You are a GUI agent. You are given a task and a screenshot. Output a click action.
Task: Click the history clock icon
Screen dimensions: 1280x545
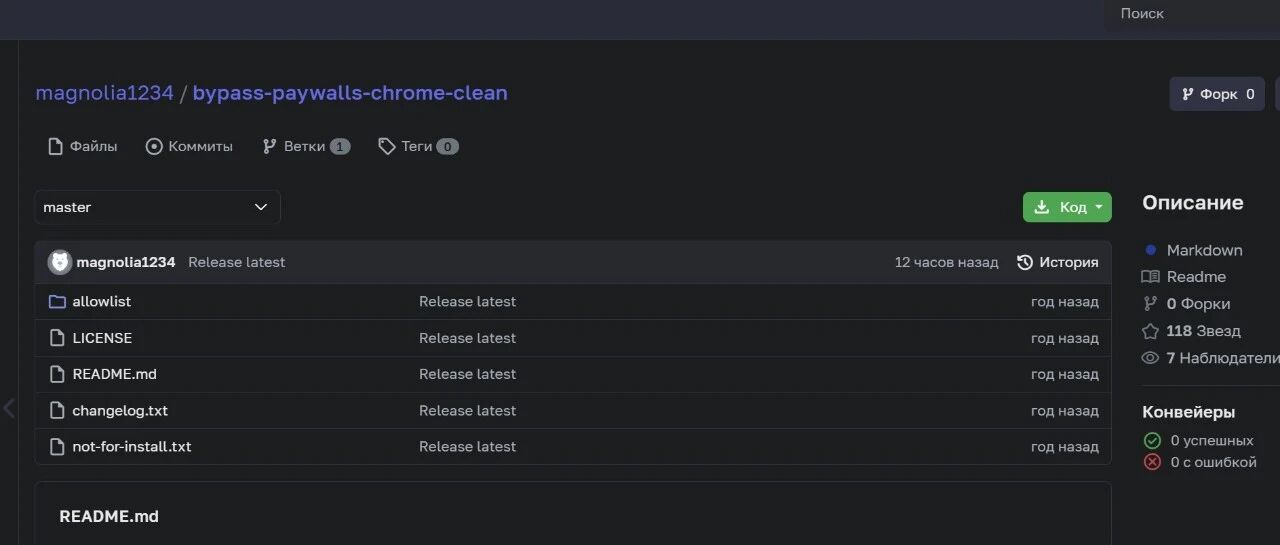[1025, 262]
